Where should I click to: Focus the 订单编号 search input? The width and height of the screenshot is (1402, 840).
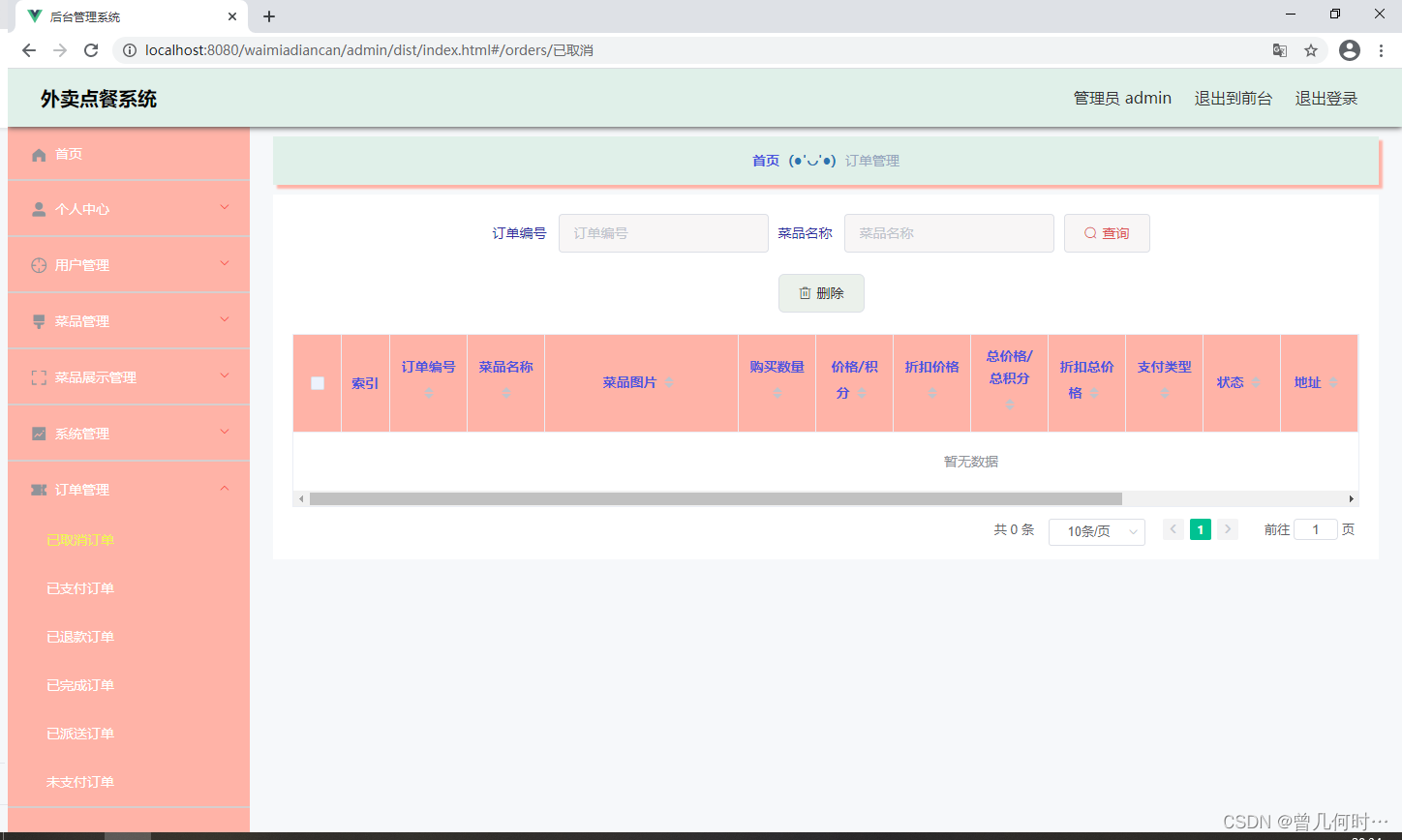[663, 233]
